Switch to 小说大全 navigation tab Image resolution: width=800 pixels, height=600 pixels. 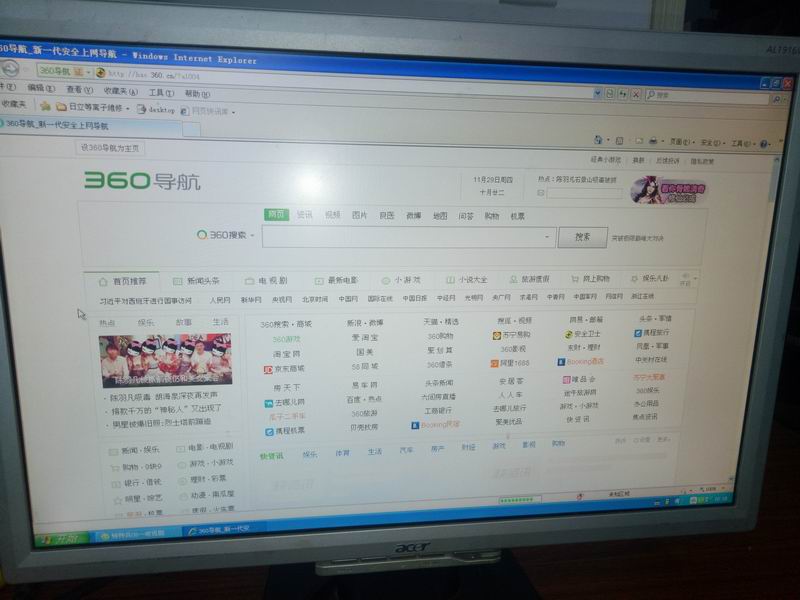[x=467, y=280]
